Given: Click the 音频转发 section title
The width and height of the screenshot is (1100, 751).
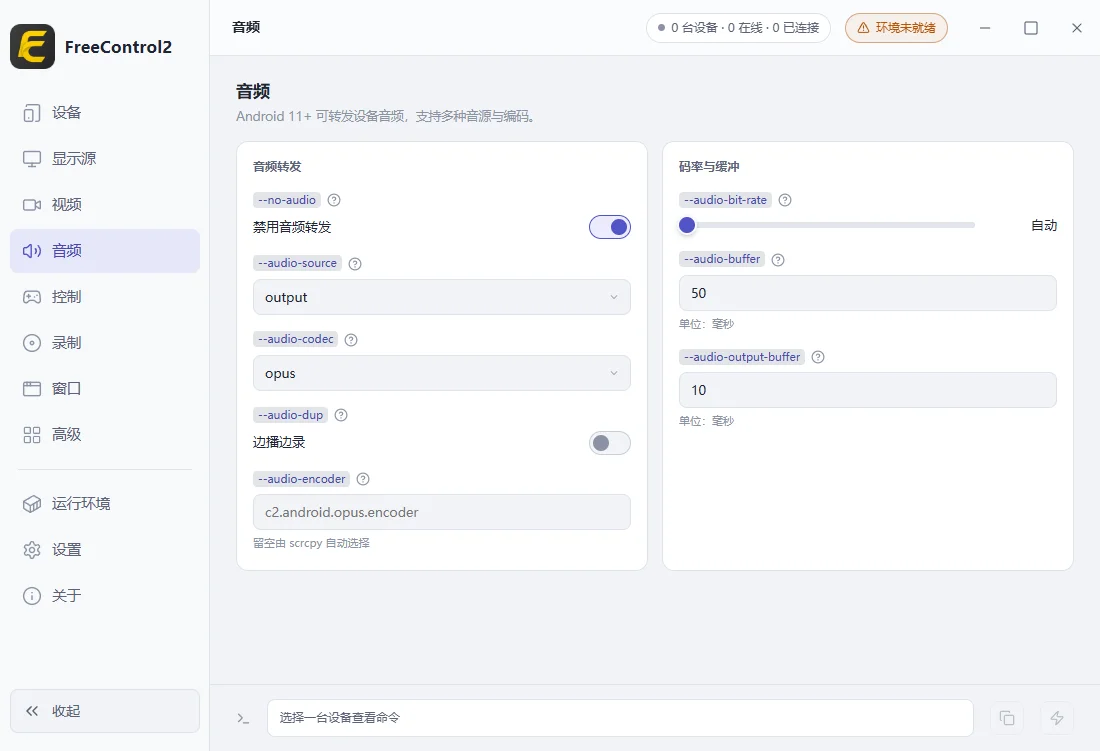Looking at the screenshot, I should coord(277,167).
